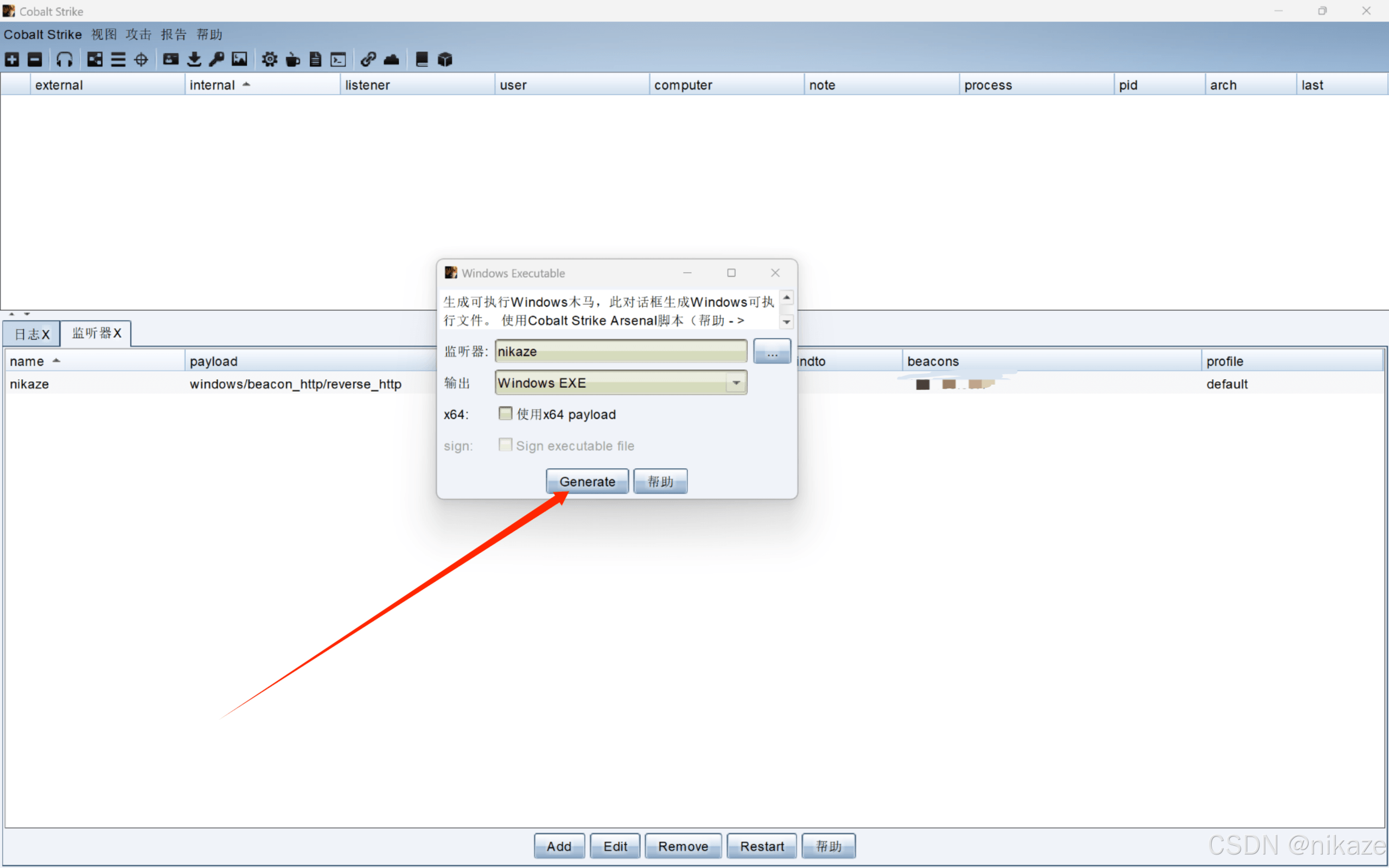
Task: Open the 攻击 menu
Action: pos(138,34)
